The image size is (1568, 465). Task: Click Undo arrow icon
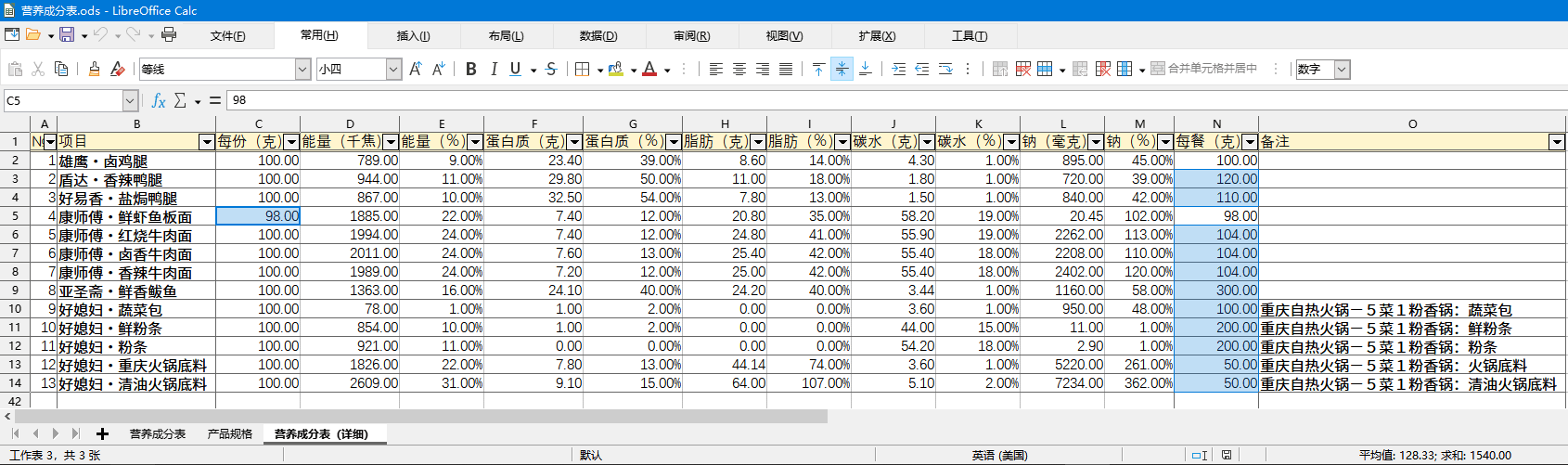[x=100, y=35]
